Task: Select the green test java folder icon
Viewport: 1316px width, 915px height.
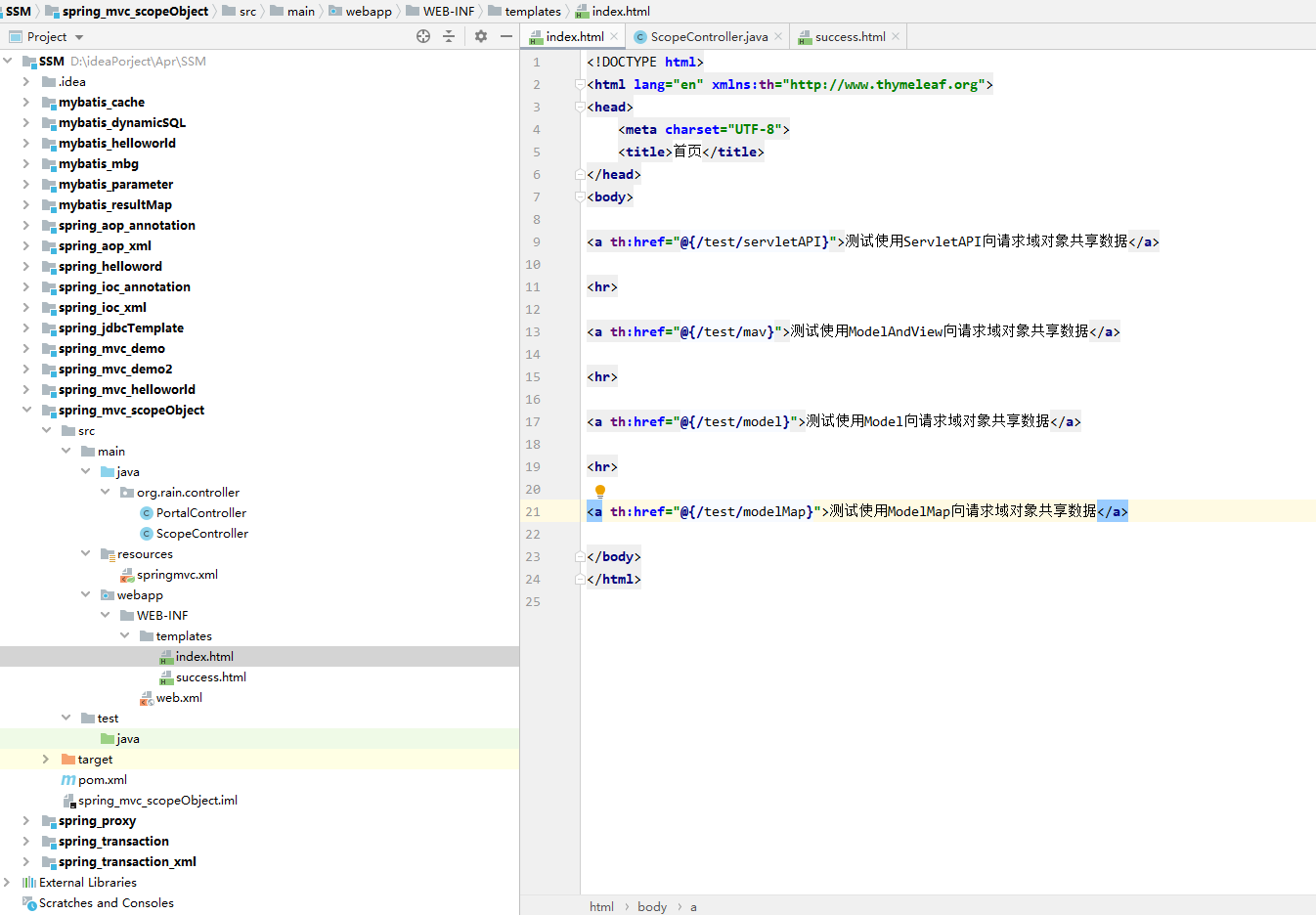Action: 108,738
